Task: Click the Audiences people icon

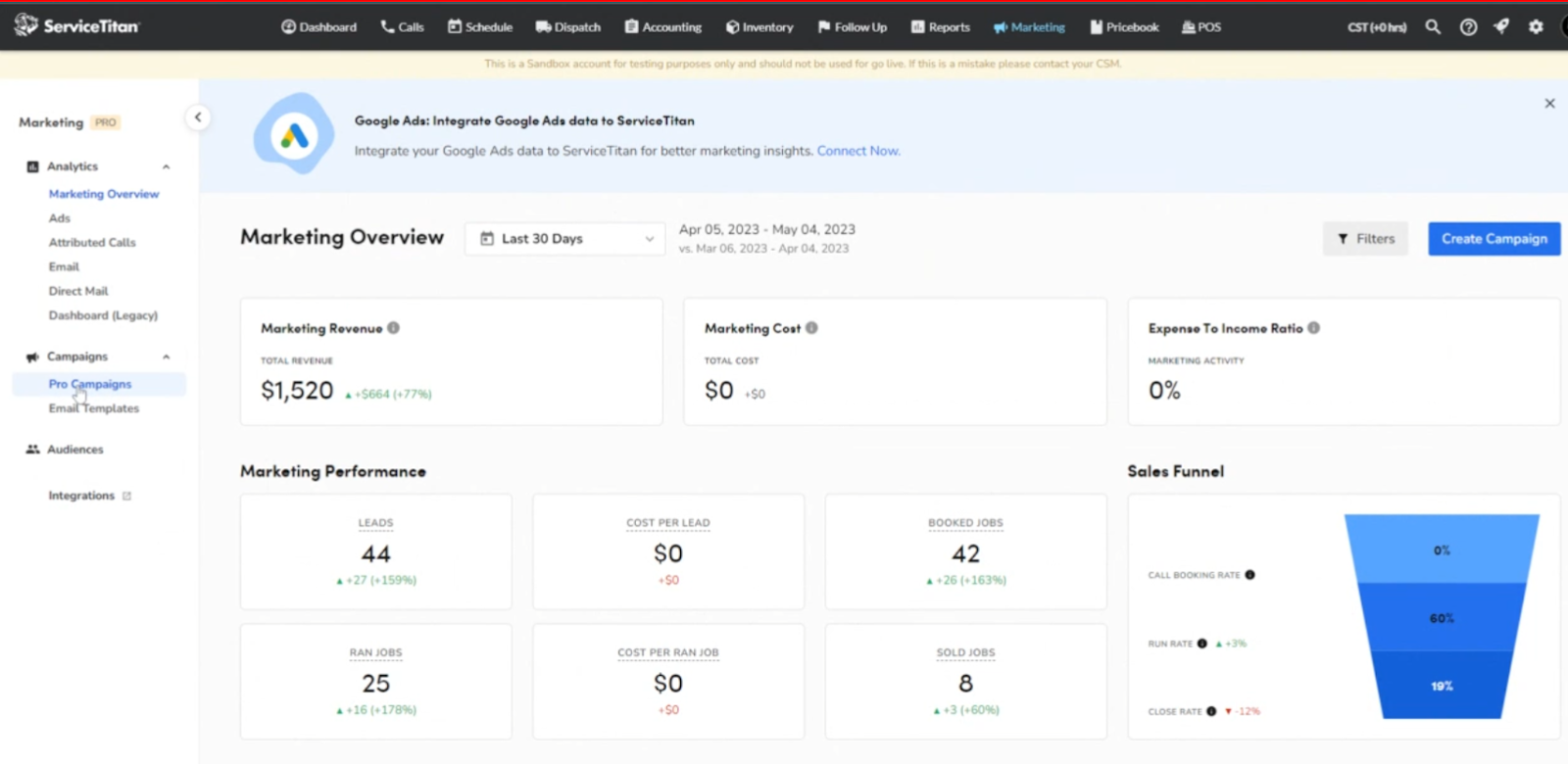Action: pos(32,450)
